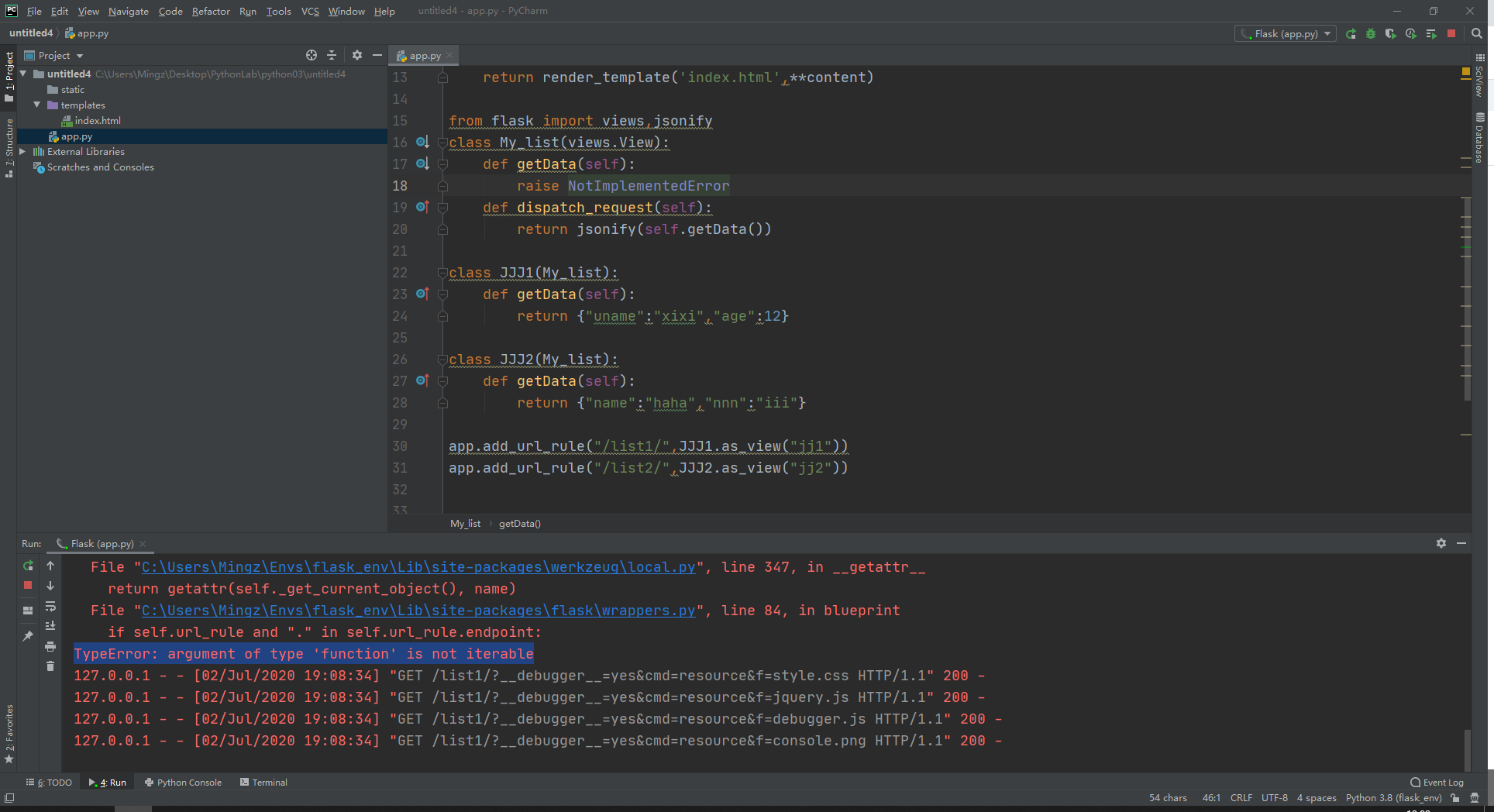Hide the Project panel

tap(377, 55)
